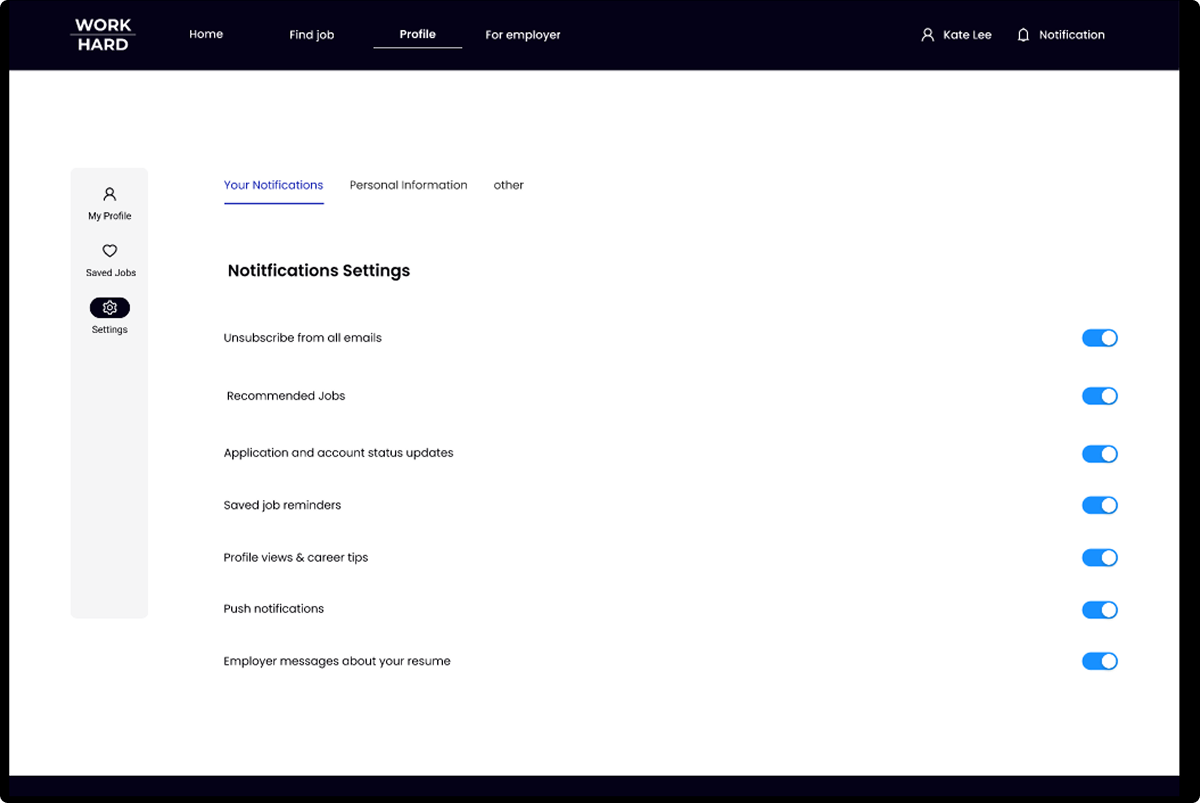Open Find job page
Viewport: 1200px width, 803px height.
coord(311,35)
